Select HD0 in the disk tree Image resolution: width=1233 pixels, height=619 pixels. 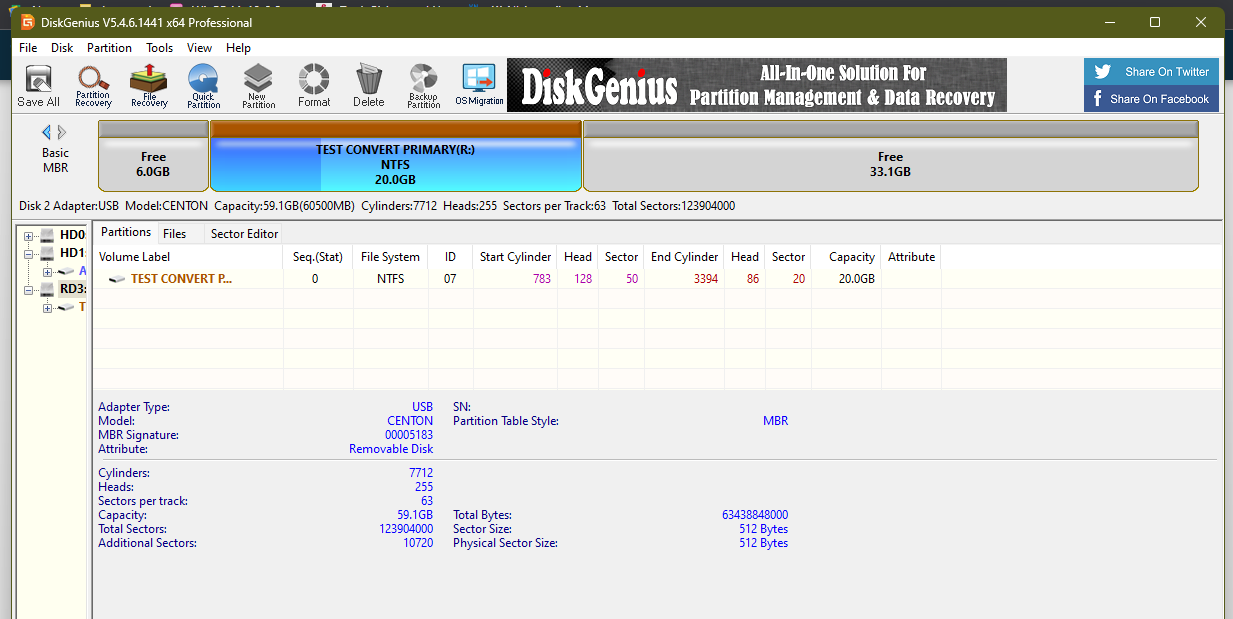click(x=73, y=236)
